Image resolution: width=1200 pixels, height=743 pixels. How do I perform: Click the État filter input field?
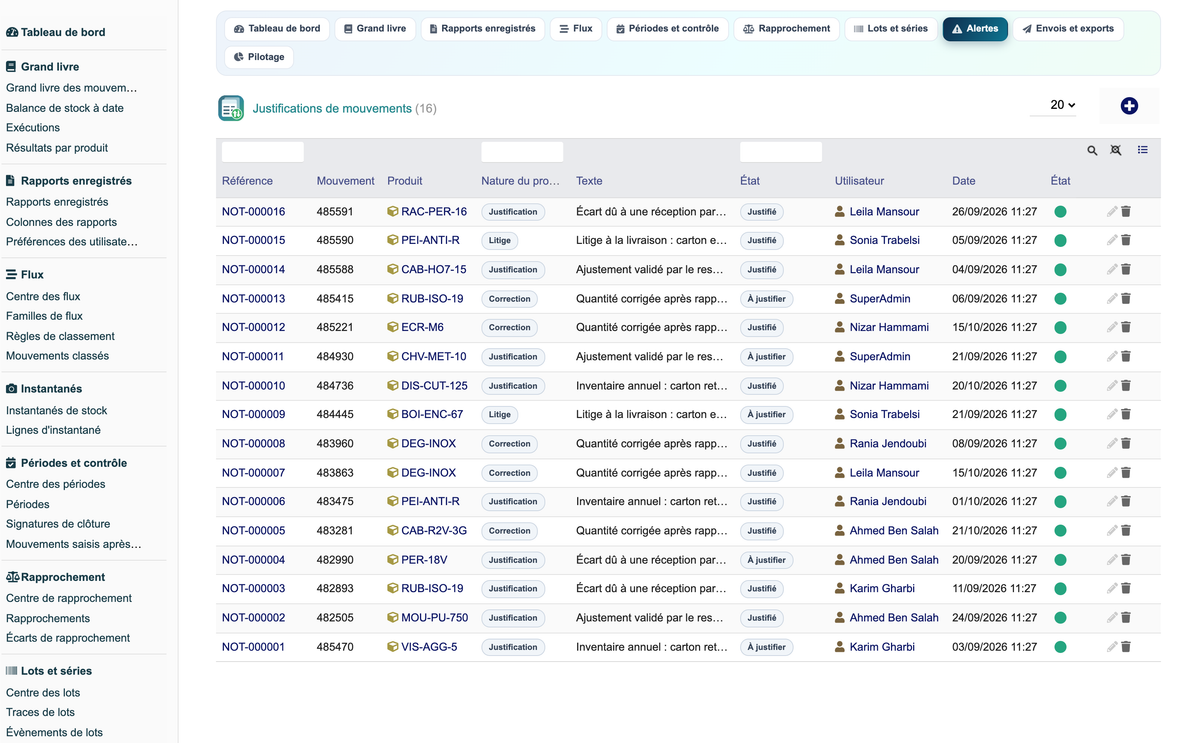point(781,152)
